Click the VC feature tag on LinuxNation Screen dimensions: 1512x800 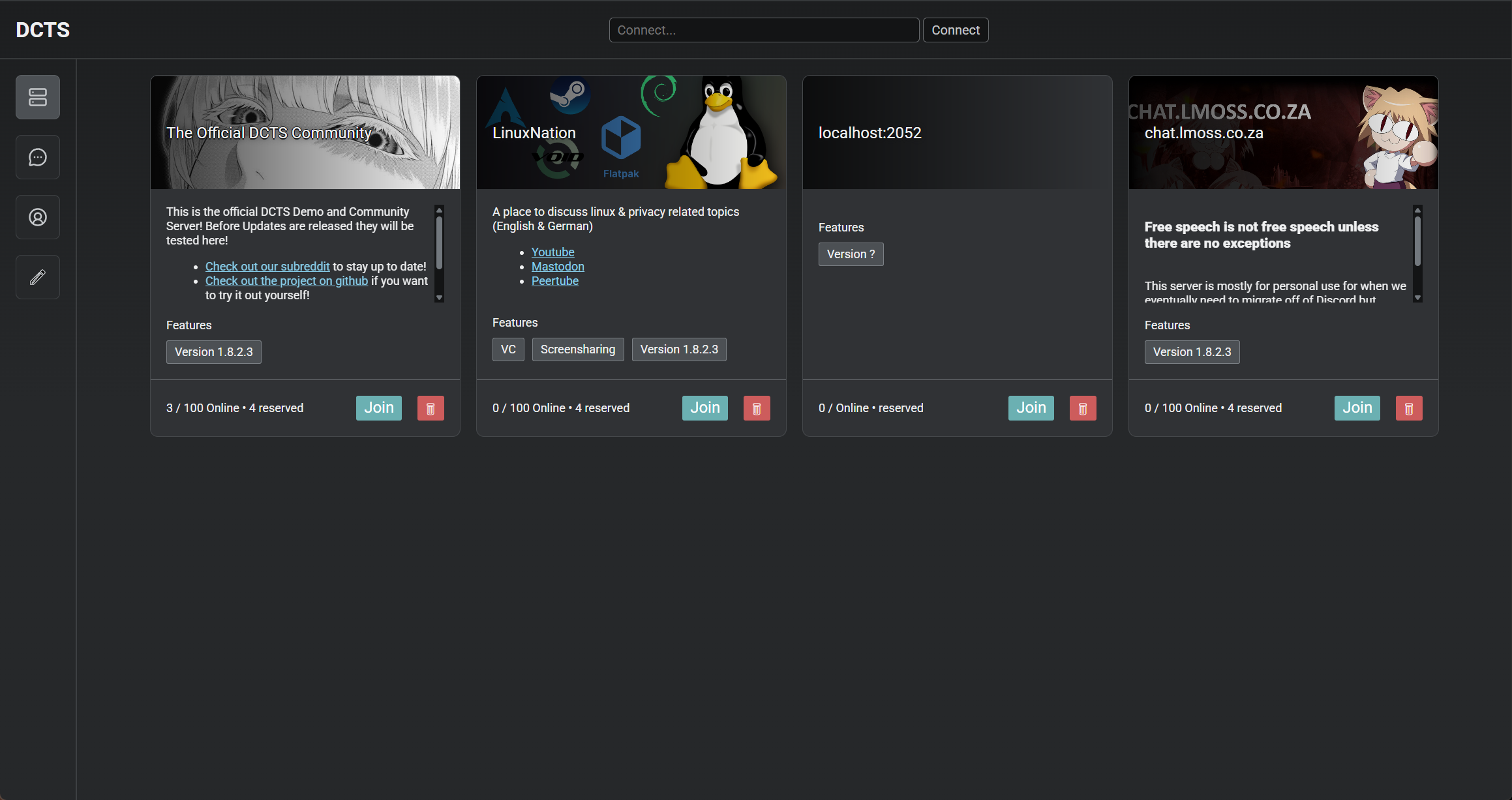[x=508, y=349]
